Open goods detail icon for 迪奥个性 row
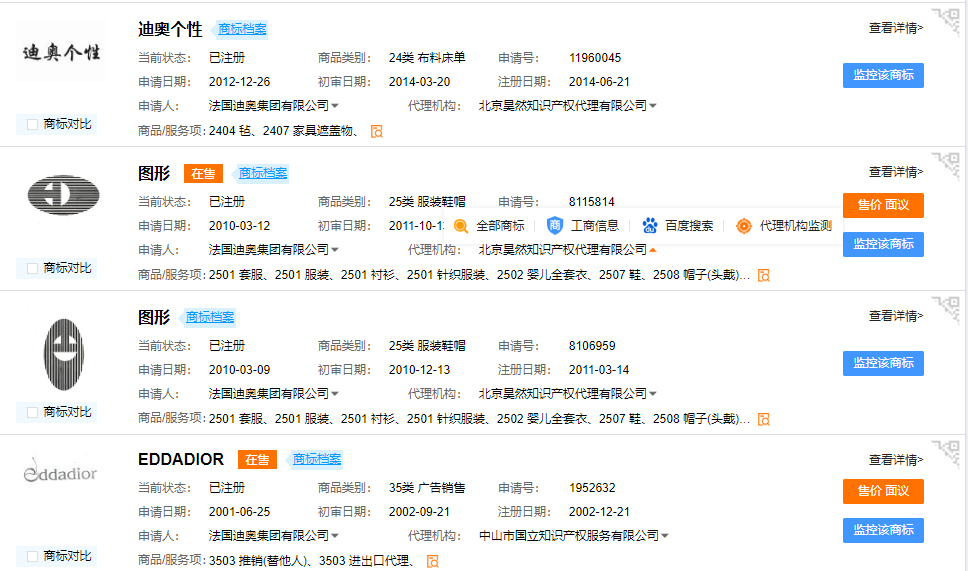The image size is (968, 571). point(377,131)
